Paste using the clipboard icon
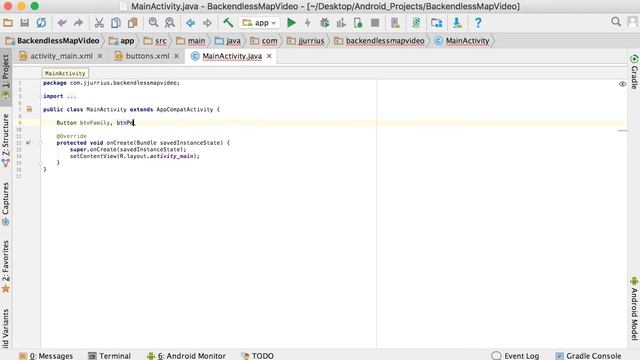This screenshot has height=360, width=640. coord(132,23)
